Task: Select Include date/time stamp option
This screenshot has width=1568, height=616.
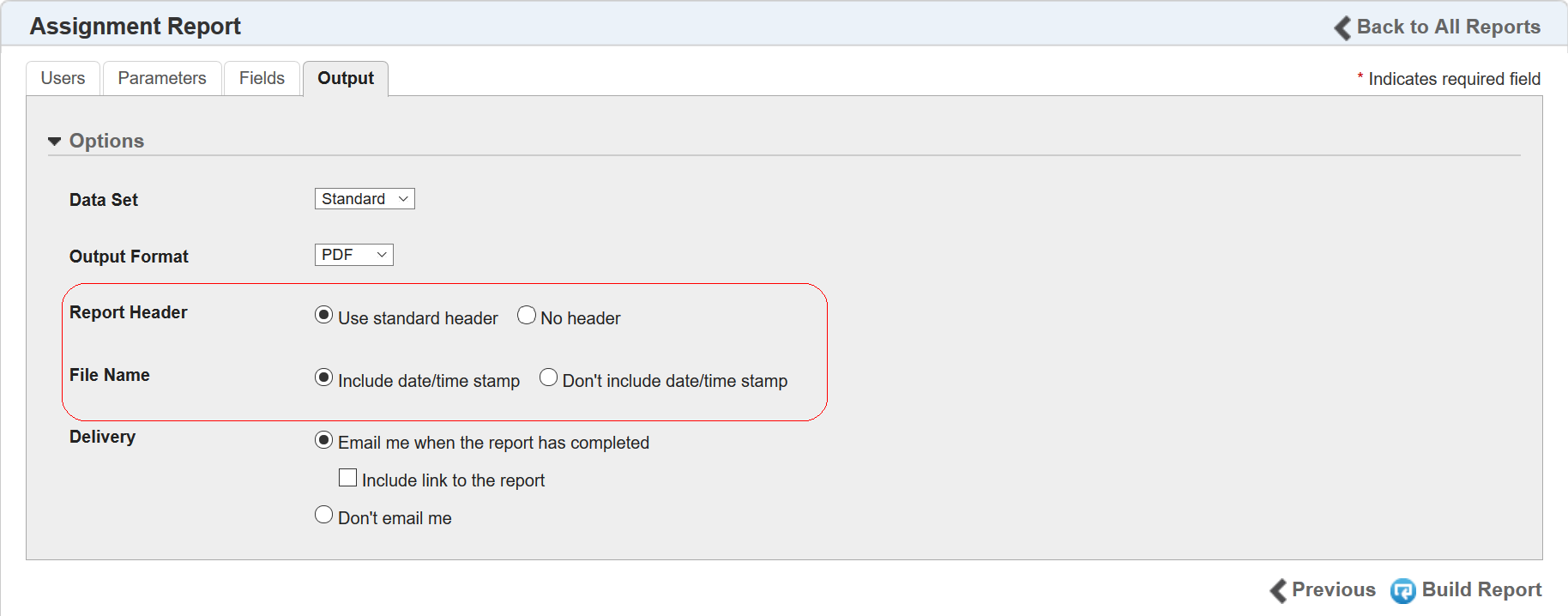Action: click(323, 377)
